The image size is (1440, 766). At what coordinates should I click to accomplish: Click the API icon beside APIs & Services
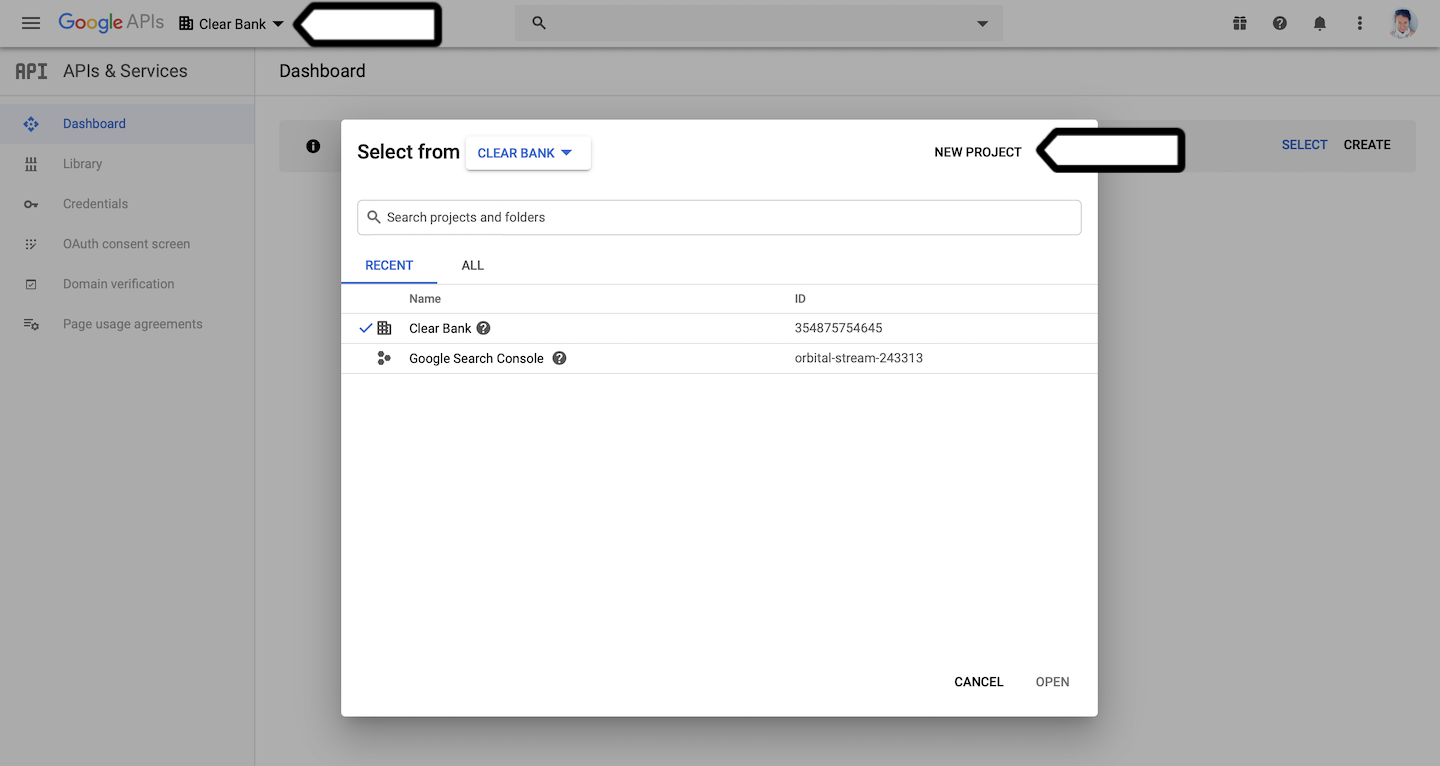point(31,71)
